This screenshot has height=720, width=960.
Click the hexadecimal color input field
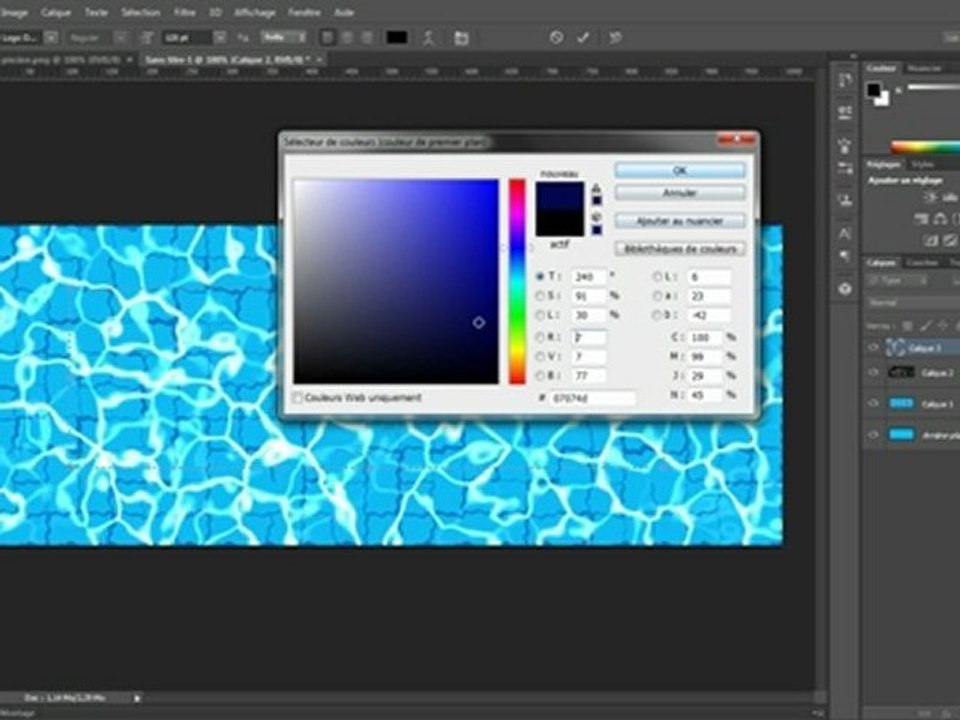coord(592,398)
